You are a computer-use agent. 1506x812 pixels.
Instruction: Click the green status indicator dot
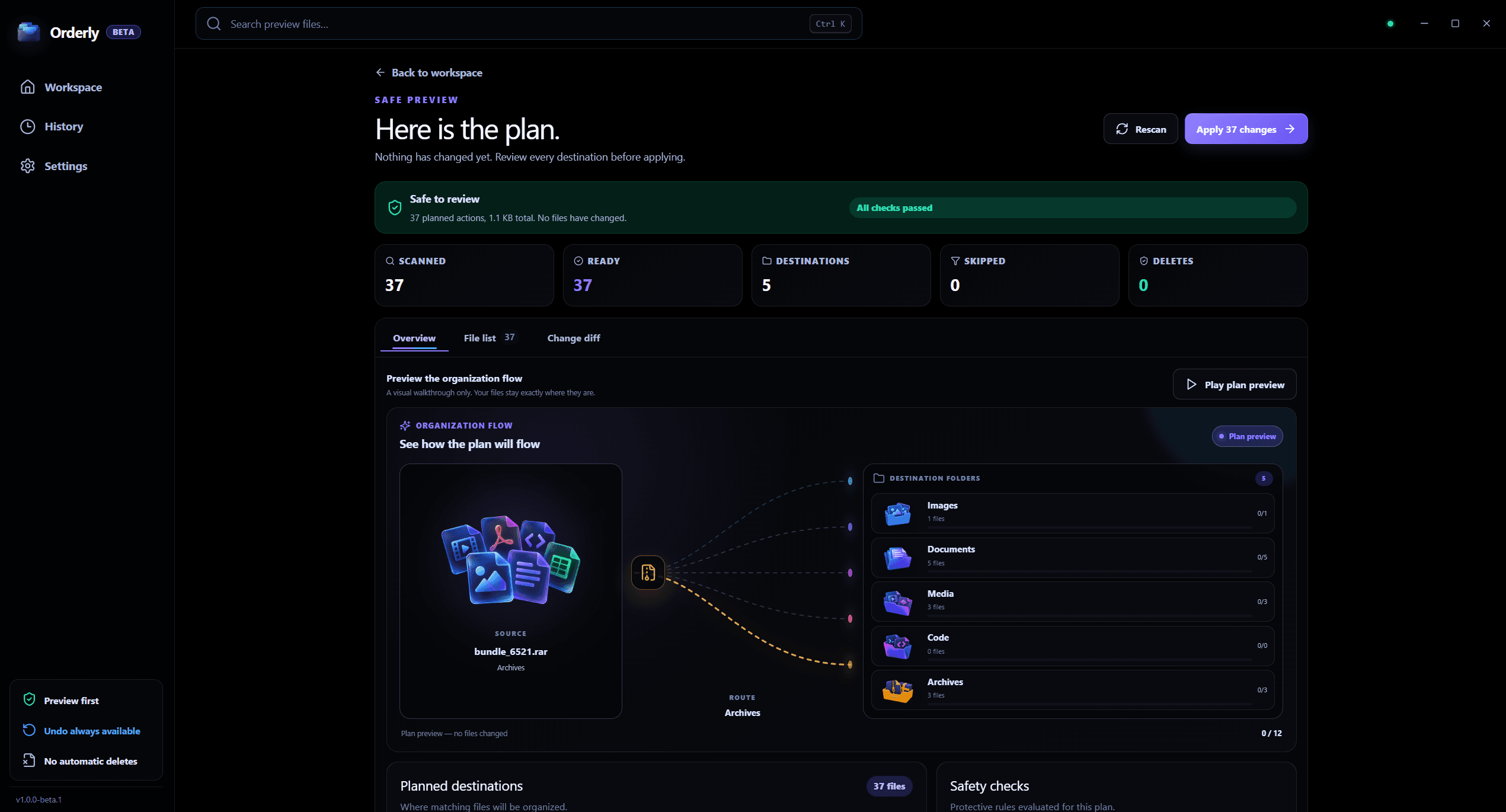[1390, 24]
